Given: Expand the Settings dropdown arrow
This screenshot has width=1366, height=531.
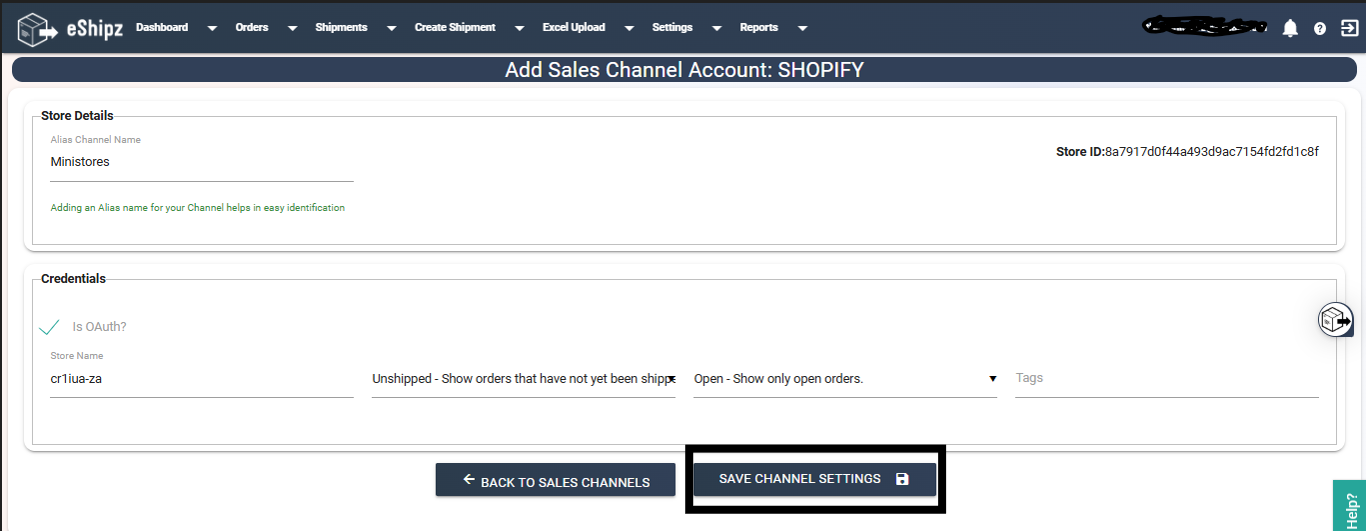Looking at the screenshot, I should 716,29.
